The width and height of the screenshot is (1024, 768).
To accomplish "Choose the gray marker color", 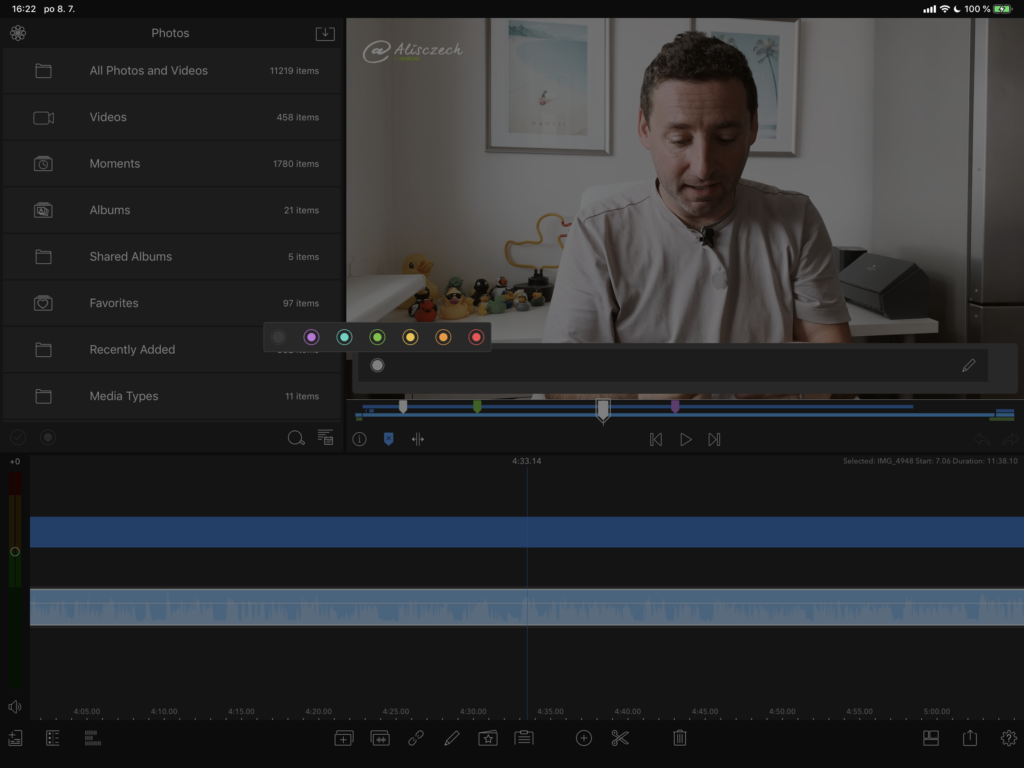I will point(278,337).
